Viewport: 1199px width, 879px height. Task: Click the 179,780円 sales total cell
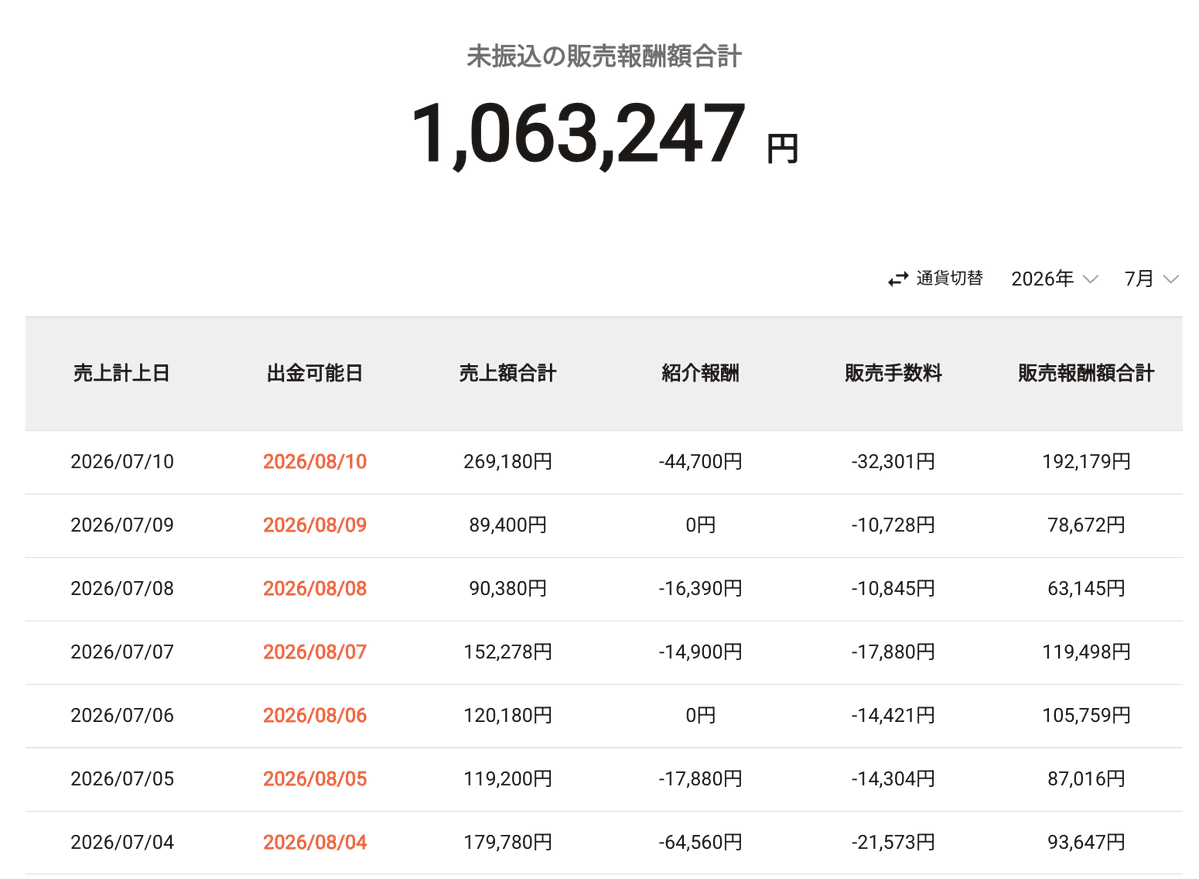point(508,842)
